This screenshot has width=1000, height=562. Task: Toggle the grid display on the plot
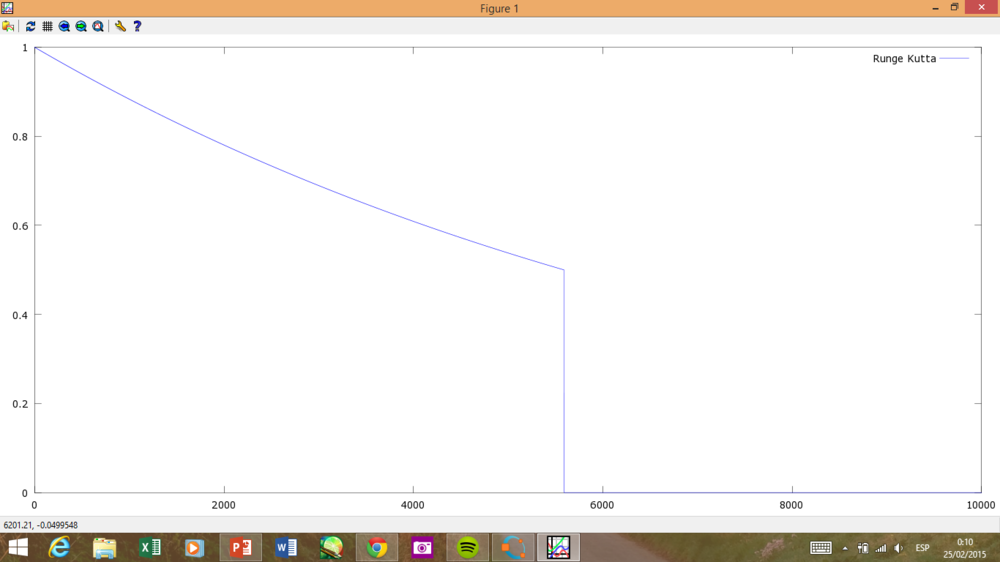pos(47,26)
